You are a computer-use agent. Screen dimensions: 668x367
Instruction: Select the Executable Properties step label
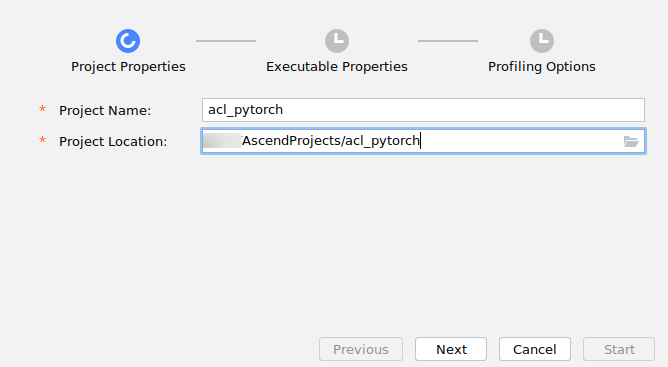337,66
